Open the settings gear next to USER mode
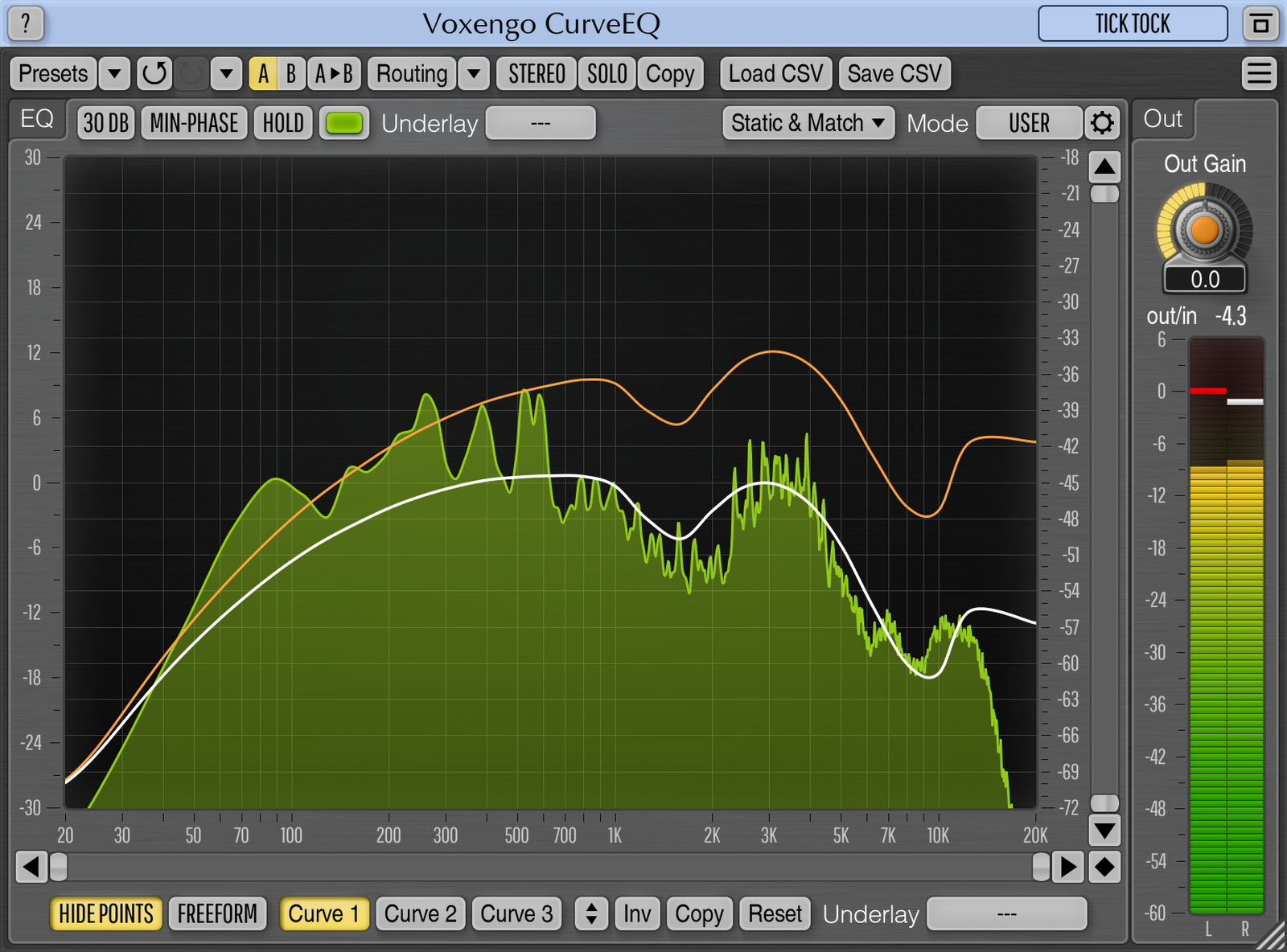The image size is (1287, 952). point(1103,123)
